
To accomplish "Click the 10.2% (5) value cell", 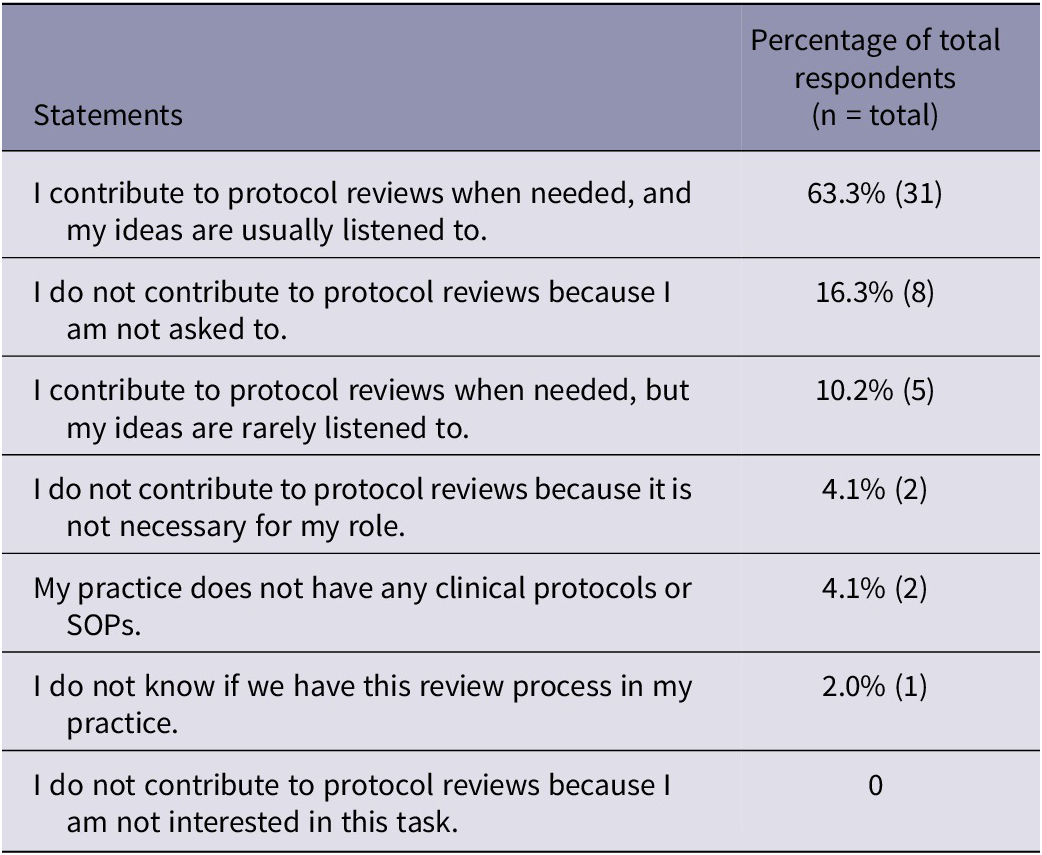I will point(875,390).
